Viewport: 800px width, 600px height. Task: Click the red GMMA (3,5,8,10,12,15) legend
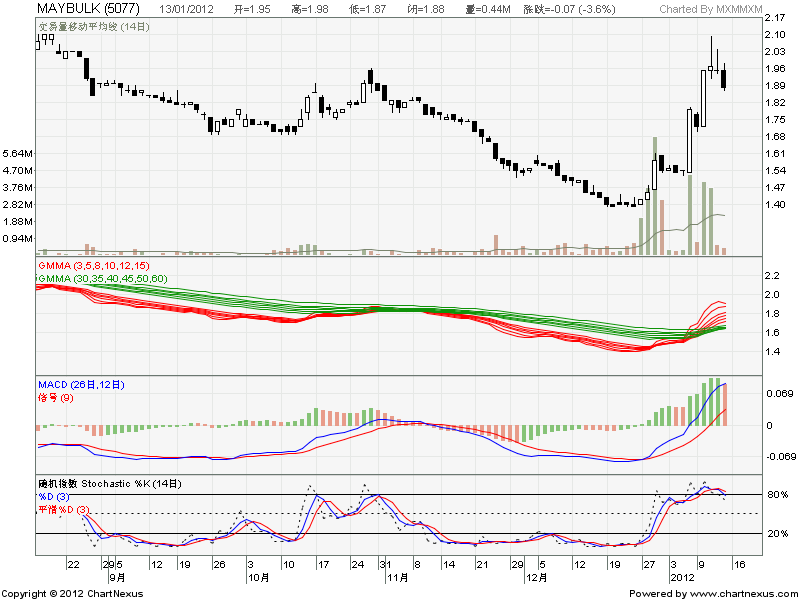click(90, 264)
